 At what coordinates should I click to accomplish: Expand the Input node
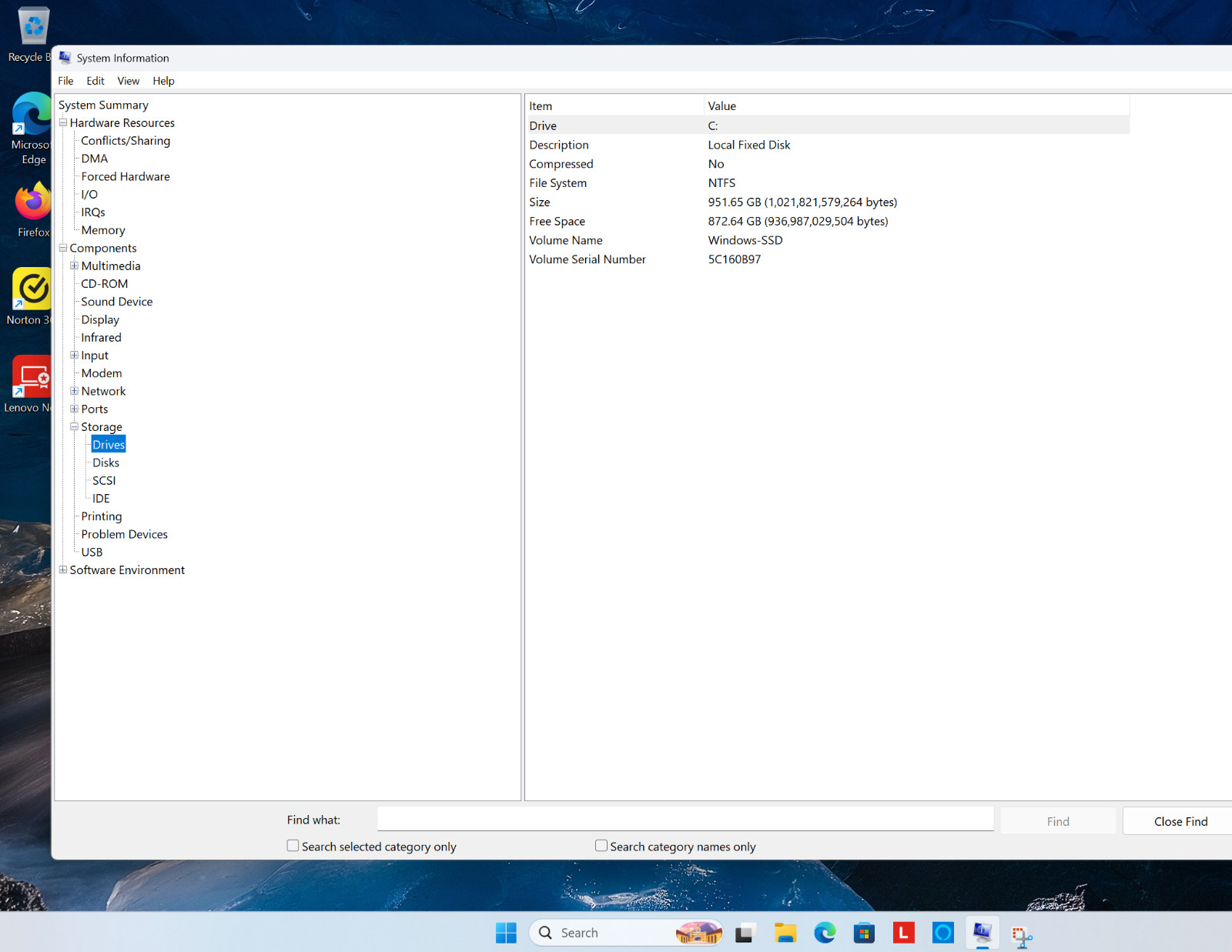(75, 355)
